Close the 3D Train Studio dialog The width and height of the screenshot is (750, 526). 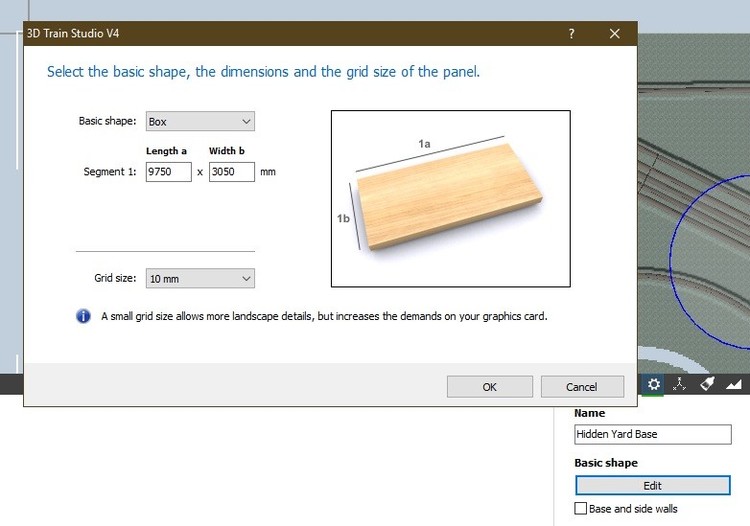pos(615,33)
